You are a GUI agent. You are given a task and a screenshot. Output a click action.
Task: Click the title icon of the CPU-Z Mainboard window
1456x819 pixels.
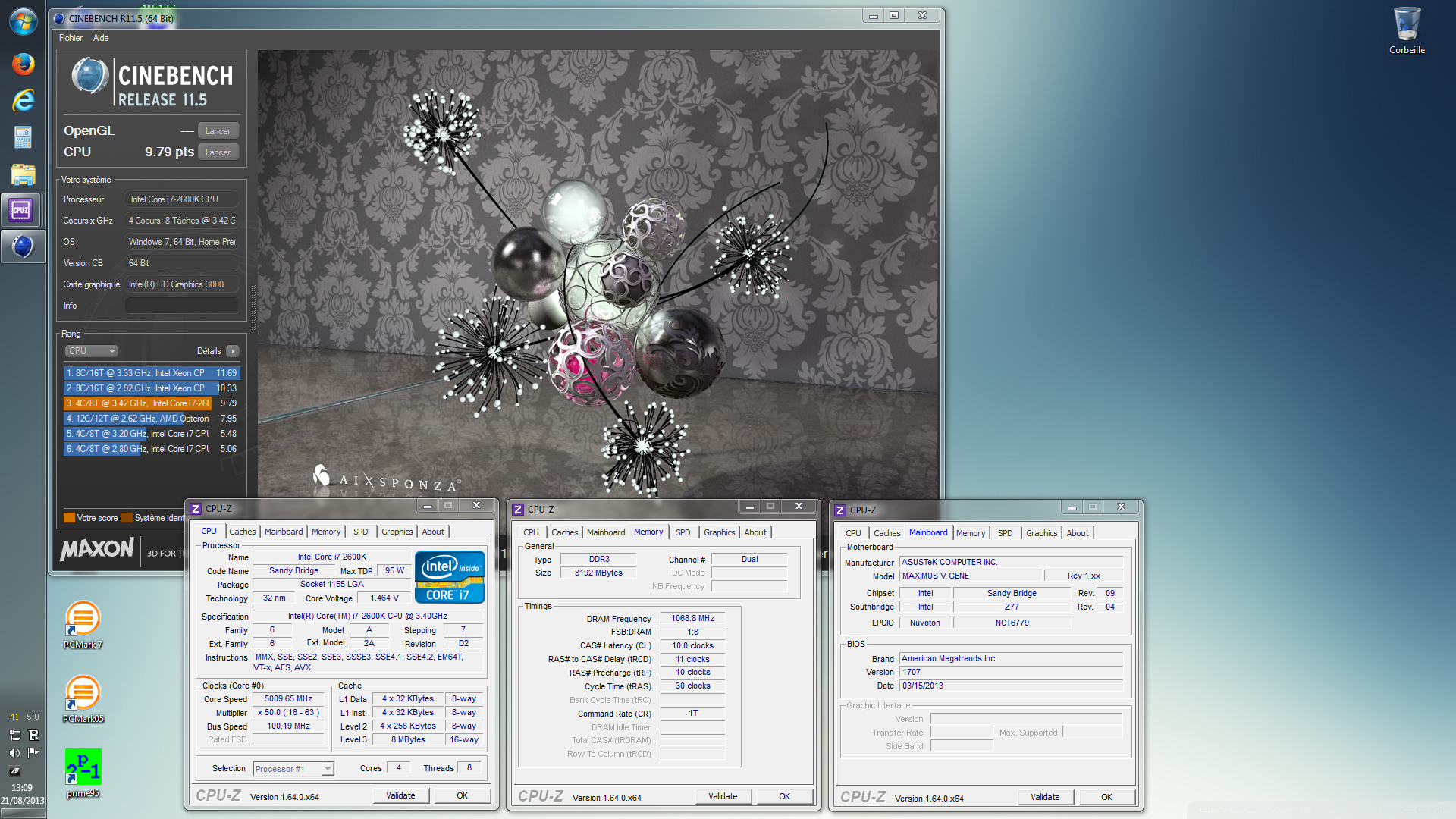click(x=840, y=510)
